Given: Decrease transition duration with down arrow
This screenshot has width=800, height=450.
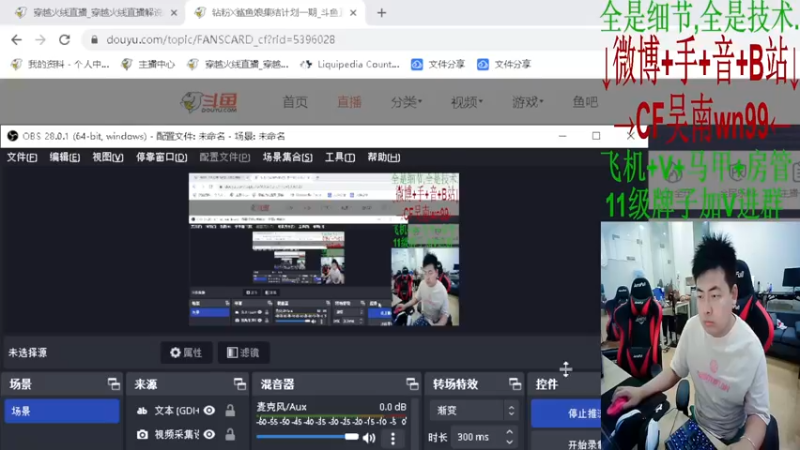Looking at the screenshot, I should click(510, 442).
